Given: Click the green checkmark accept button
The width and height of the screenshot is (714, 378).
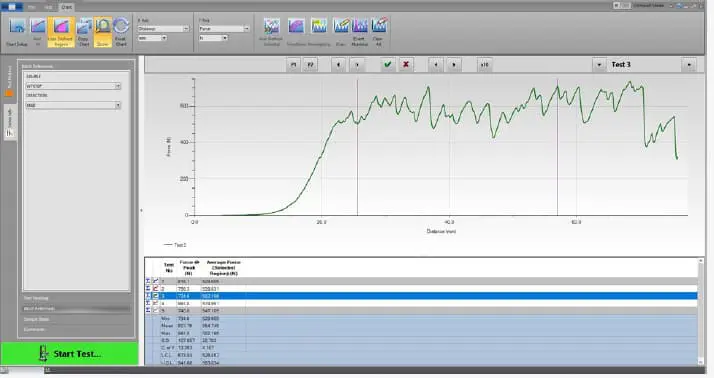Looking at the screenshot, I should tap(388, 65).
